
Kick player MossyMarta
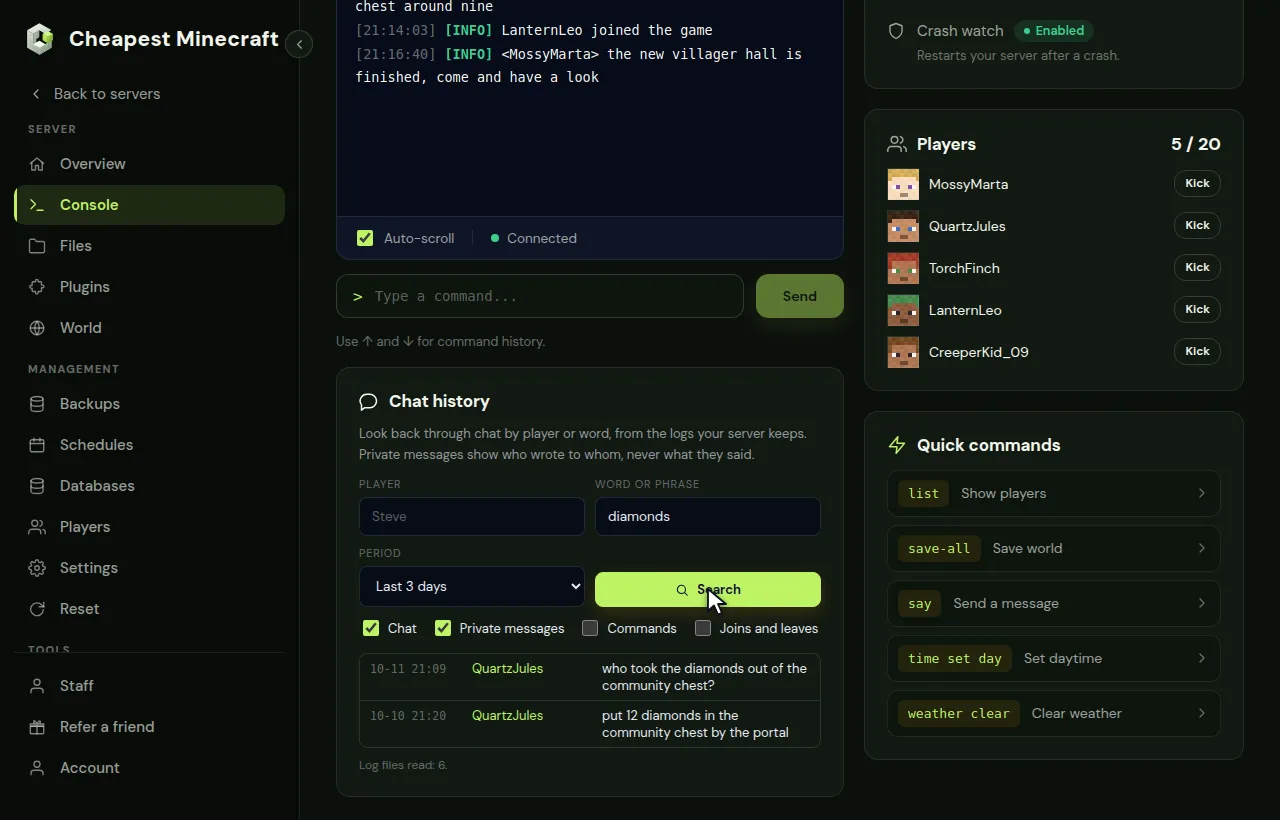point(1197,184)
